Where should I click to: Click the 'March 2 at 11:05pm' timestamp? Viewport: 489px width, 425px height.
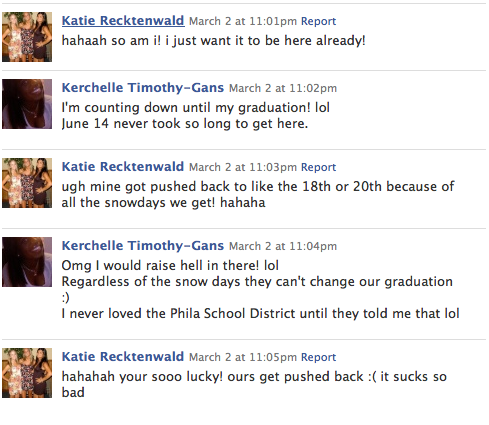click(x=243, y=357)
